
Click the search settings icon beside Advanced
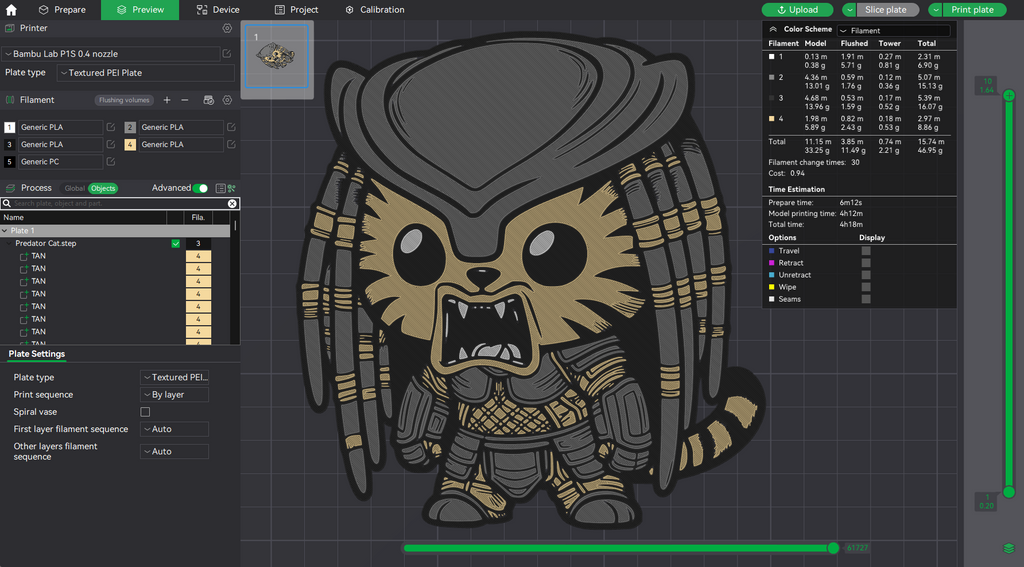tap(232, 188)
